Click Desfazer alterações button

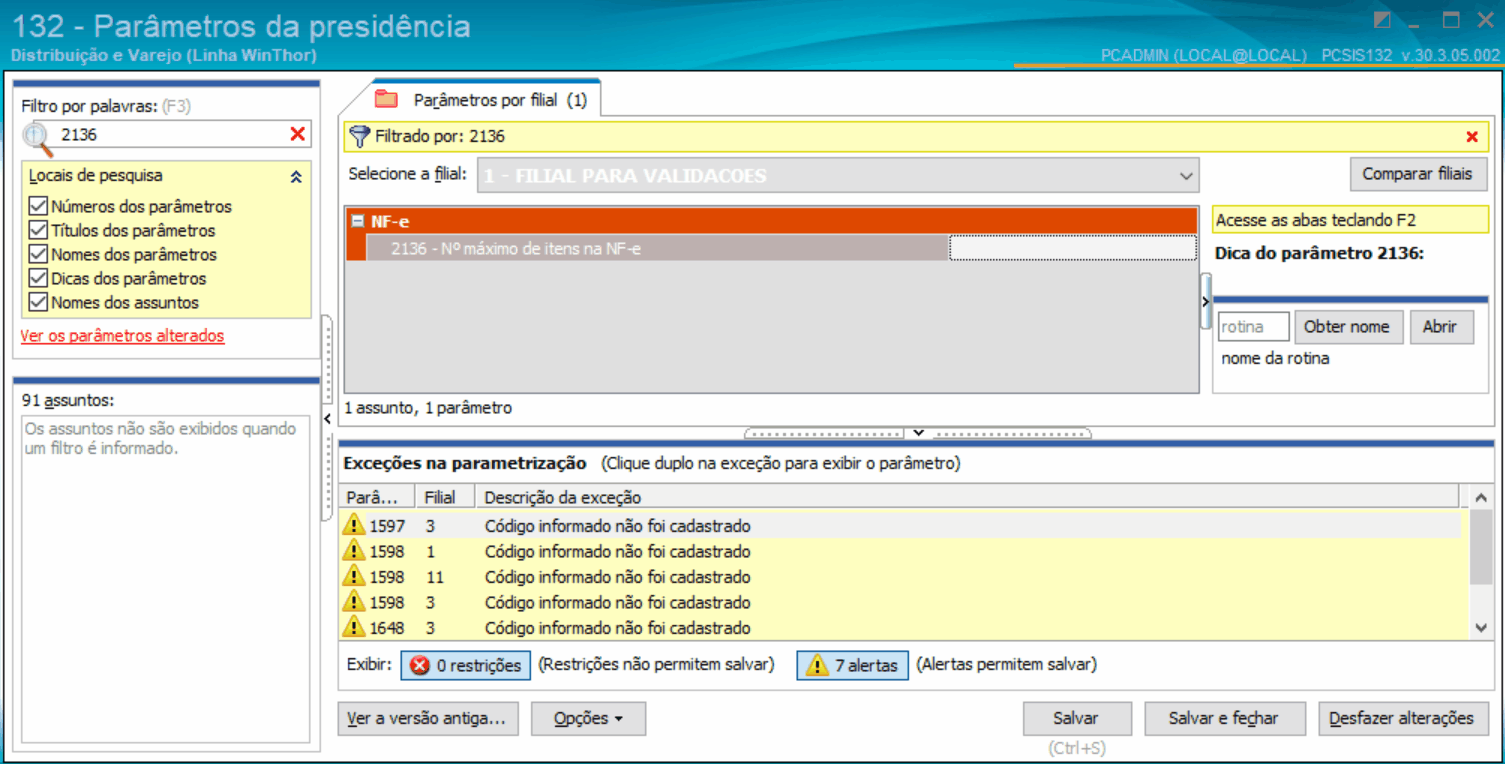(1402, 718)
